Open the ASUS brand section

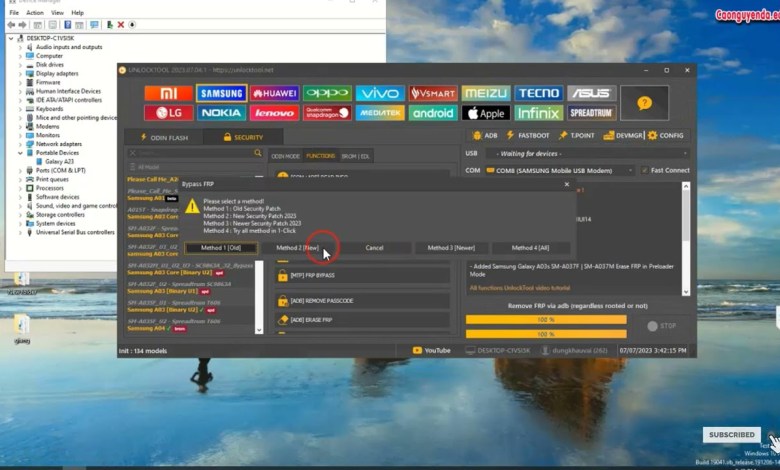click(591, 94)
